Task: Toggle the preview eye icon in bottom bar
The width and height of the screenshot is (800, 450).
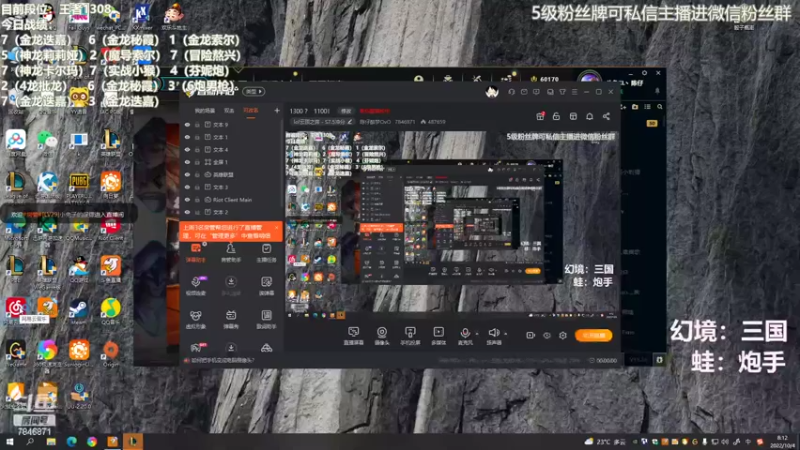Action: [x=546, y=335]
